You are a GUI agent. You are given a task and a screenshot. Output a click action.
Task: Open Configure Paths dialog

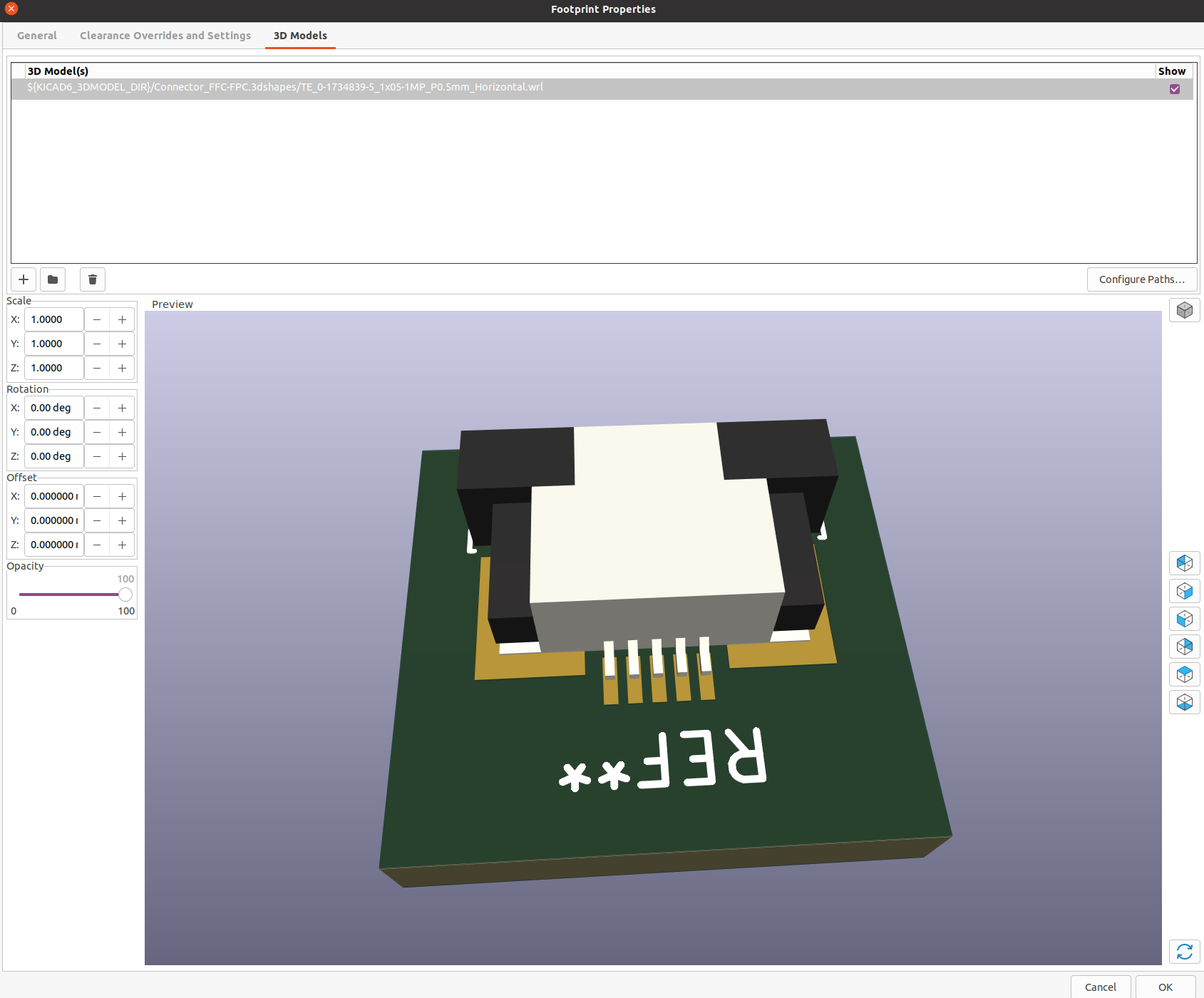1141,279
